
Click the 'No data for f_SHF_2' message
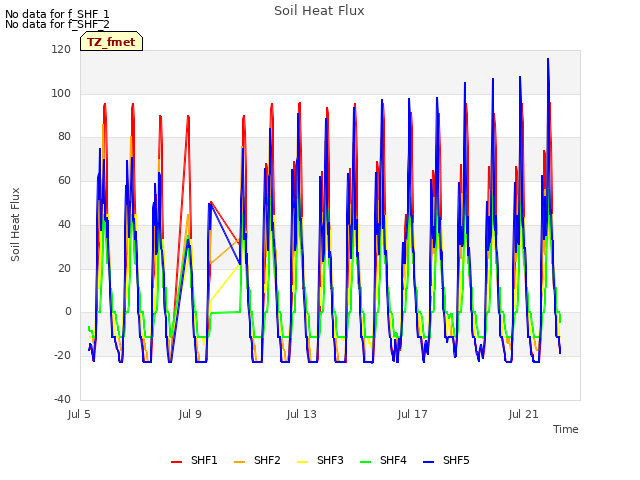coord(57,24)
